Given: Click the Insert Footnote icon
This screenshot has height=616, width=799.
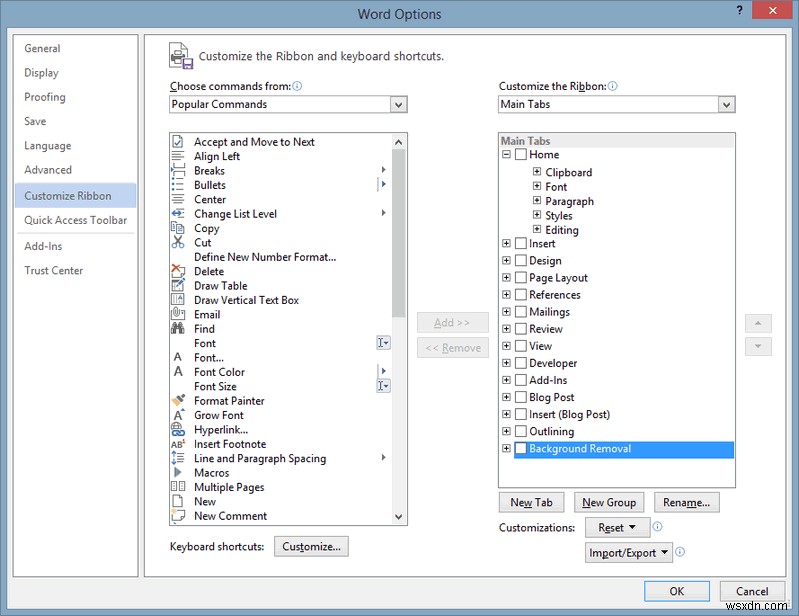Looking at the screenshot, I should [178, 444].
